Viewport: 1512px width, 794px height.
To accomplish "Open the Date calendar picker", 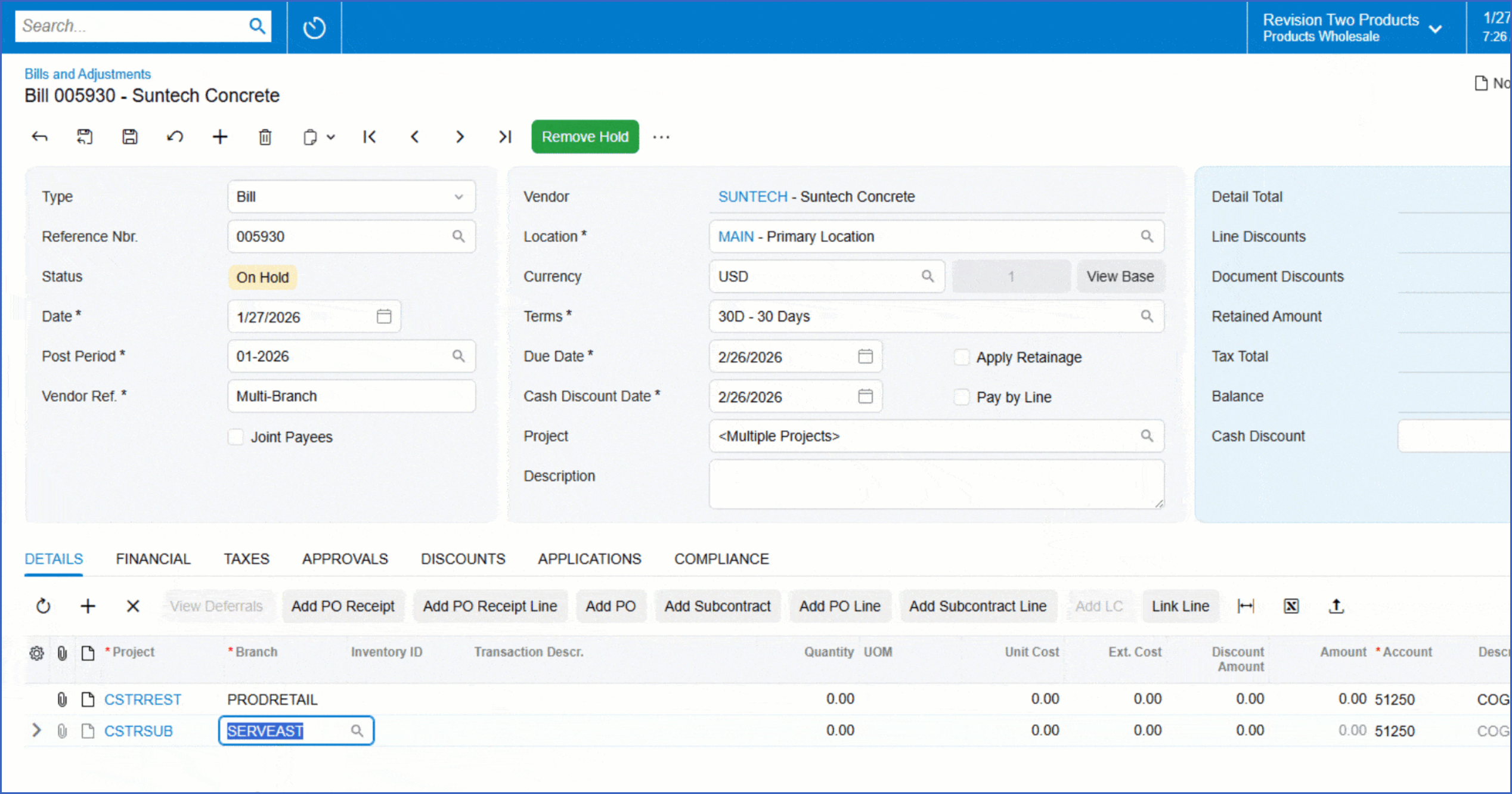I will 384,317.
